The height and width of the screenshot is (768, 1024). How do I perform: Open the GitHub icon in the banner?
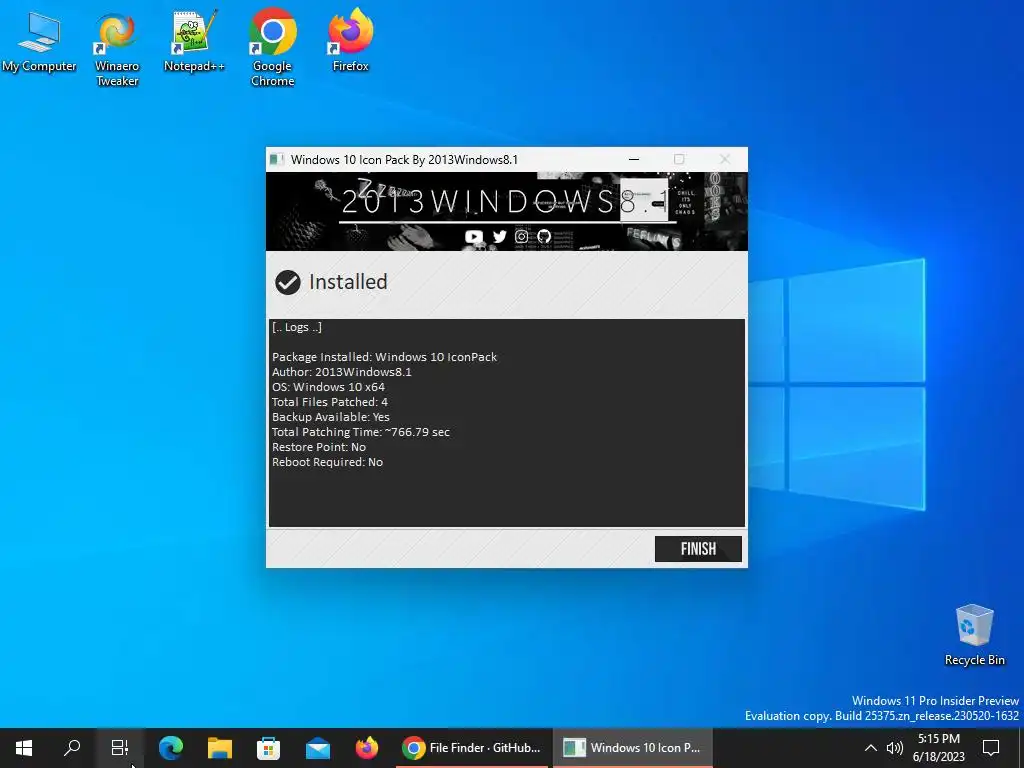coord(544,236)
